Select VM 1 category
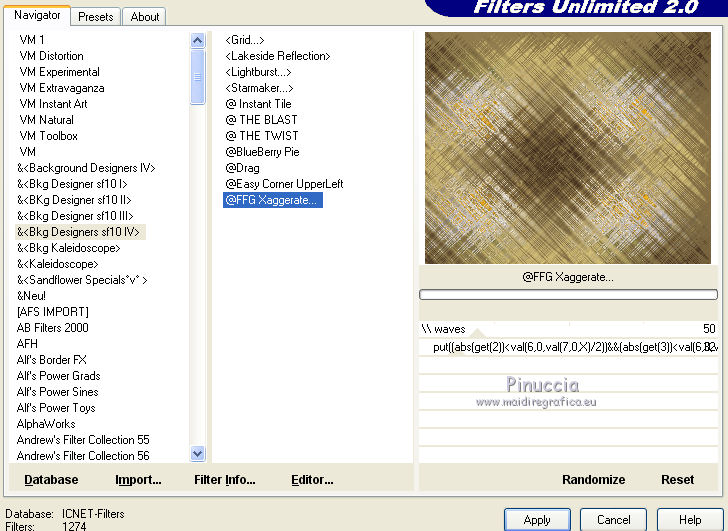Viewport: 728px width, 531px height. [x=32, y=40]
